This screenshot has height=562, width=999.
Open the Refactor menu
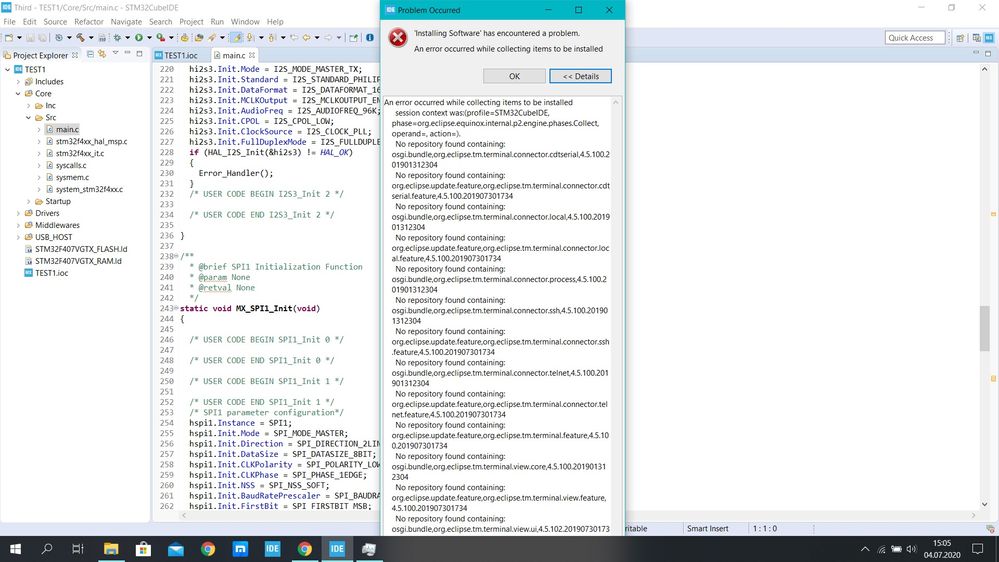(89, 22)
